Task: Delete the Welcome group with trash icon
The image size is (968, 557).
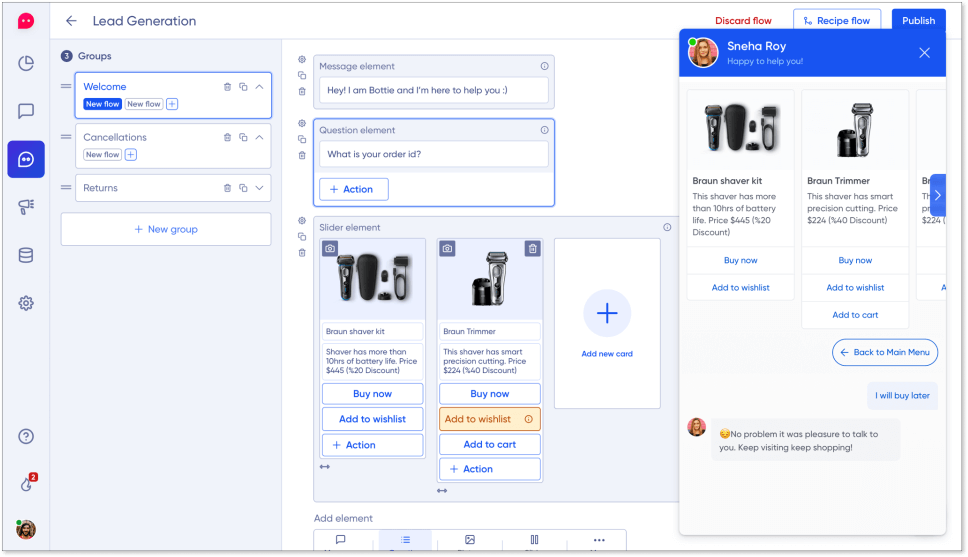Action: coord(227,87)
